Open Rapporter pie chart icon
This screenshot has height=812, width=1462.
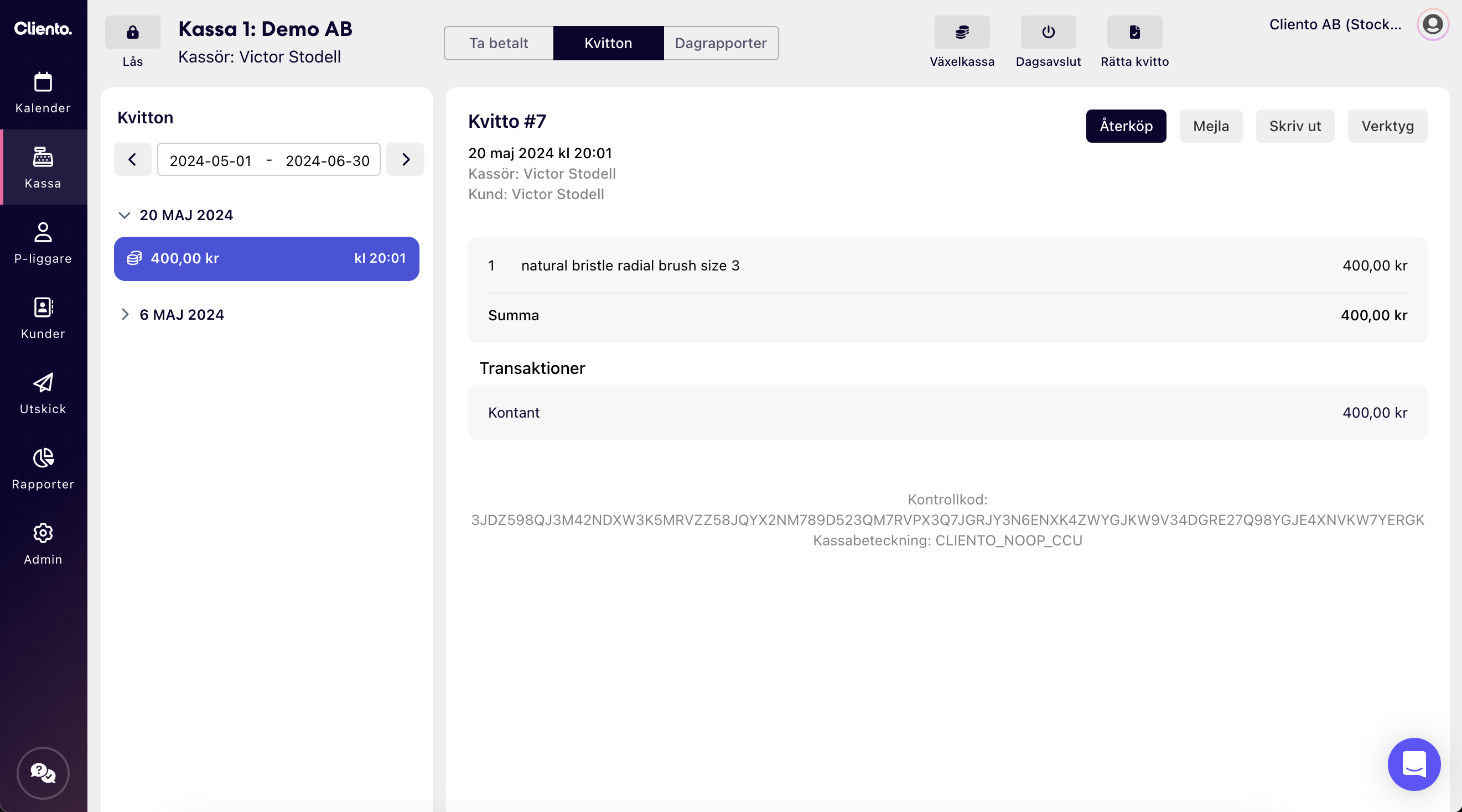(x=43, y=468)
